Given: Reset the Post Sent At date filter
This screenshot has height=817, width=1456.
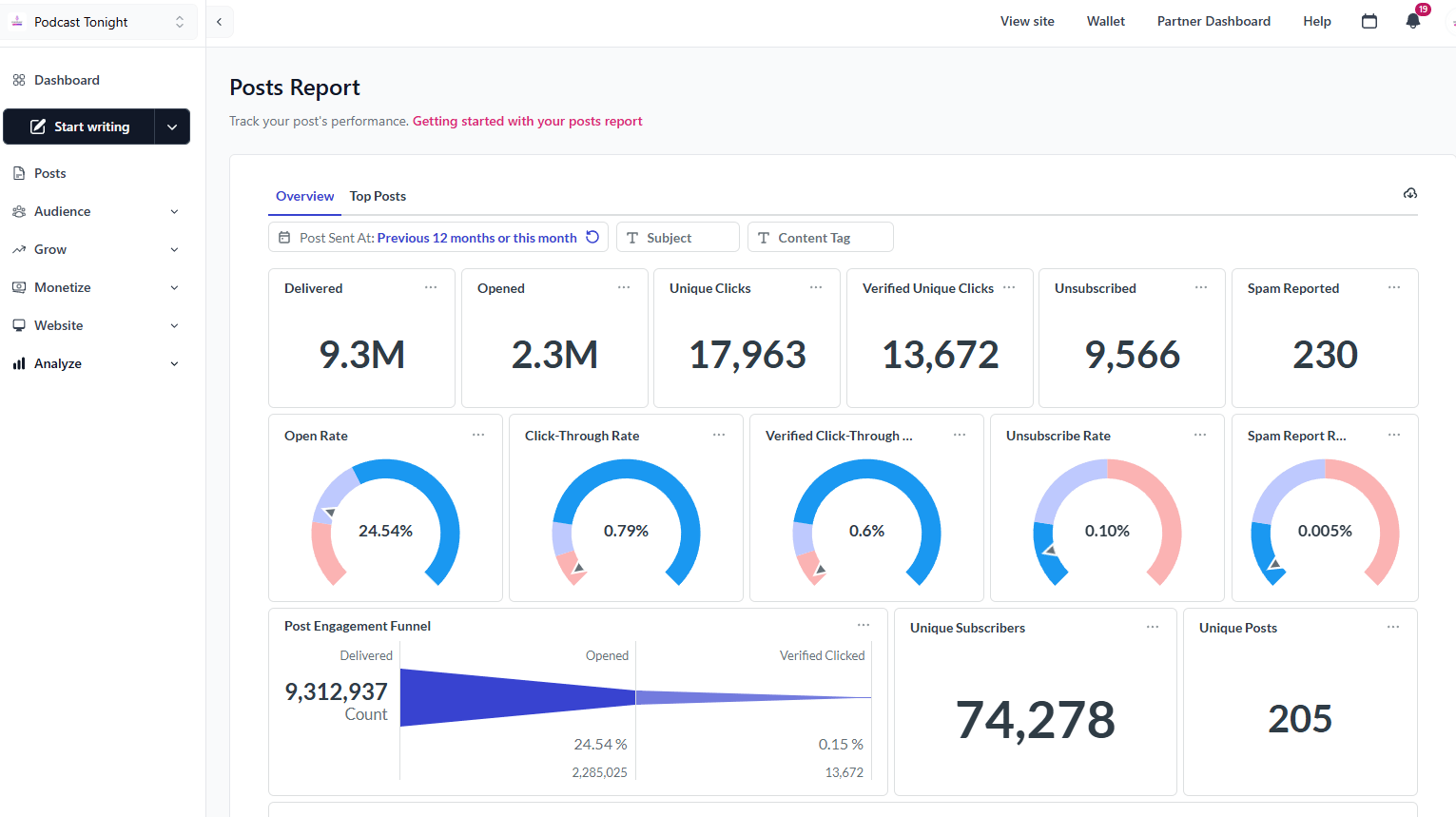Looking at the screenshot, I should click(x=592, y=237).
